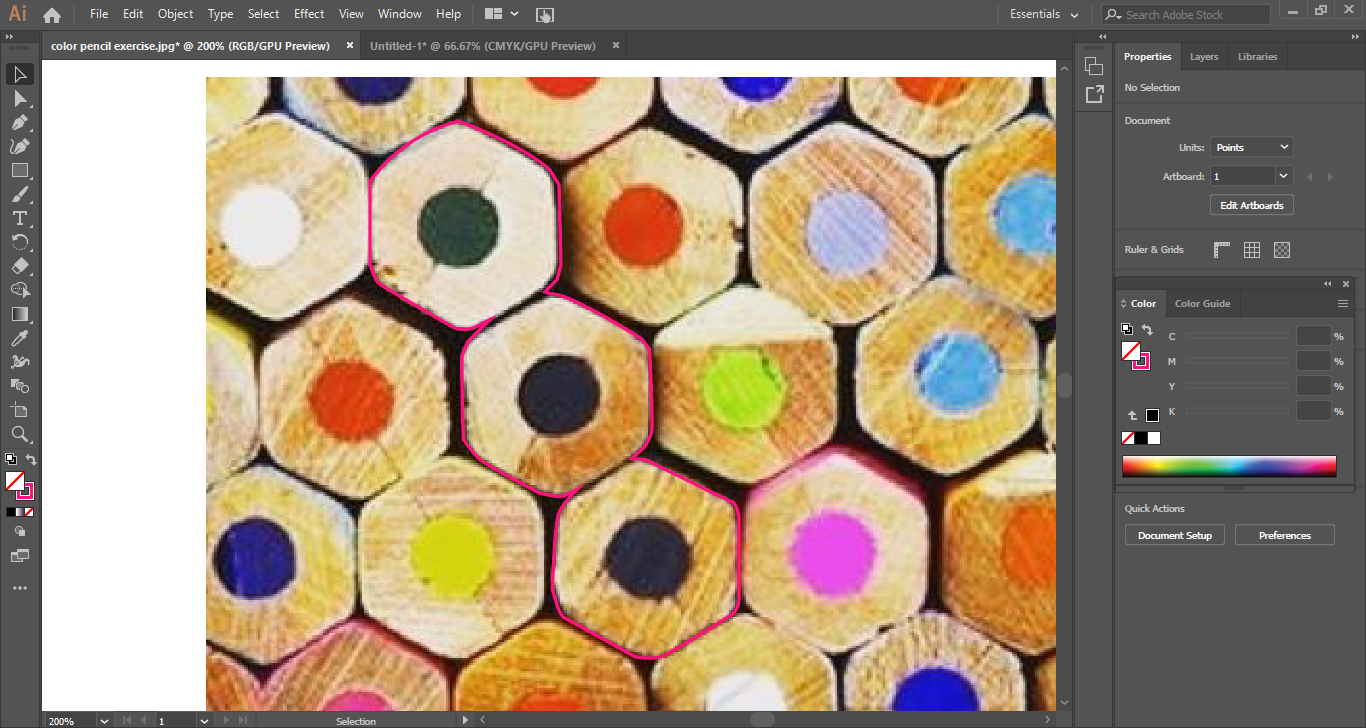Image resolution: width=1366 pixels, height=728 pixels.
Task: Click the Black (K) percentage field
Action: [x=1314, y=411]
